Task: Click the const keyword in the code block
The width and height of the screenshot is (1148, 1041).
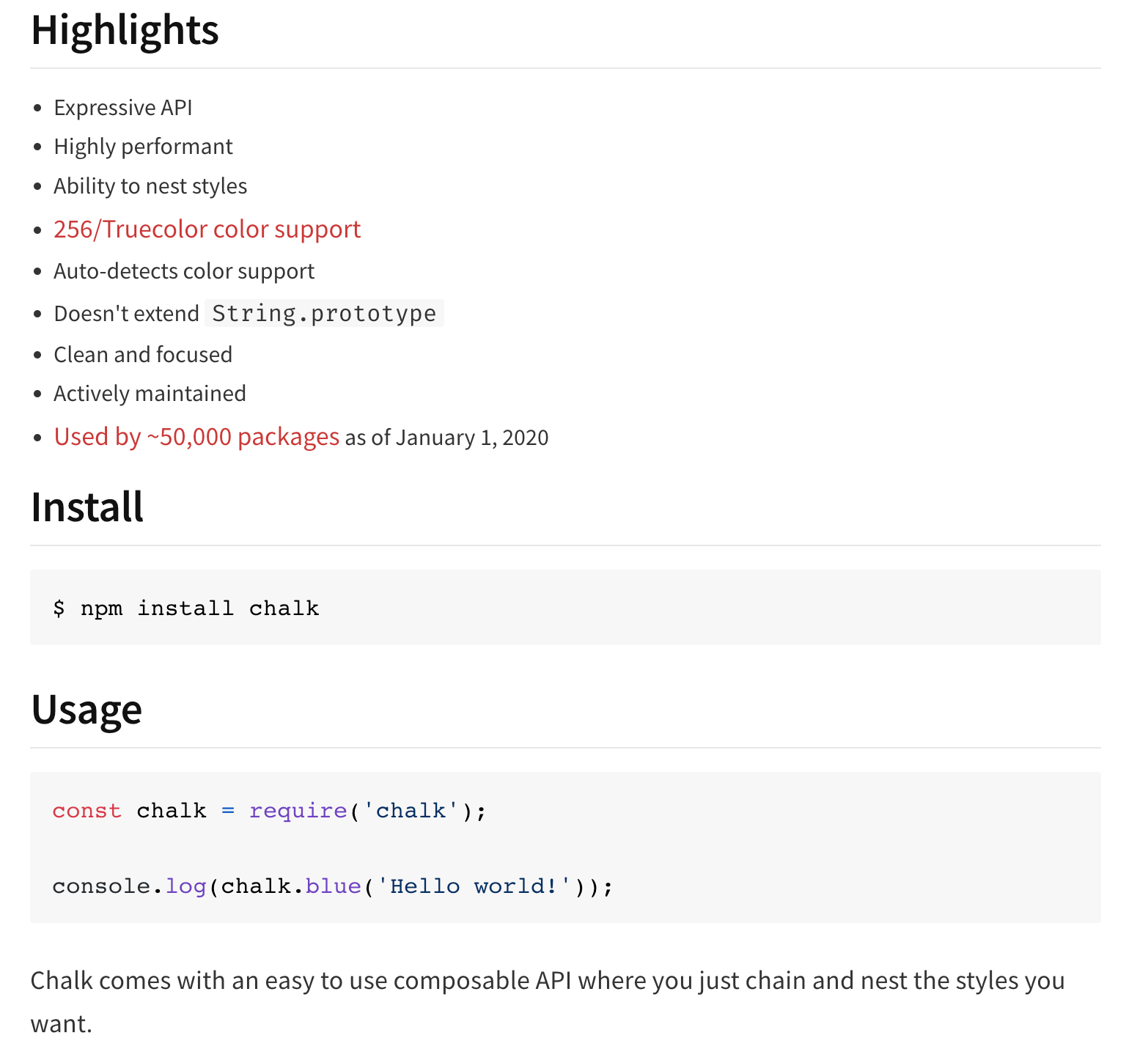Action: click(x=87, y=811)
